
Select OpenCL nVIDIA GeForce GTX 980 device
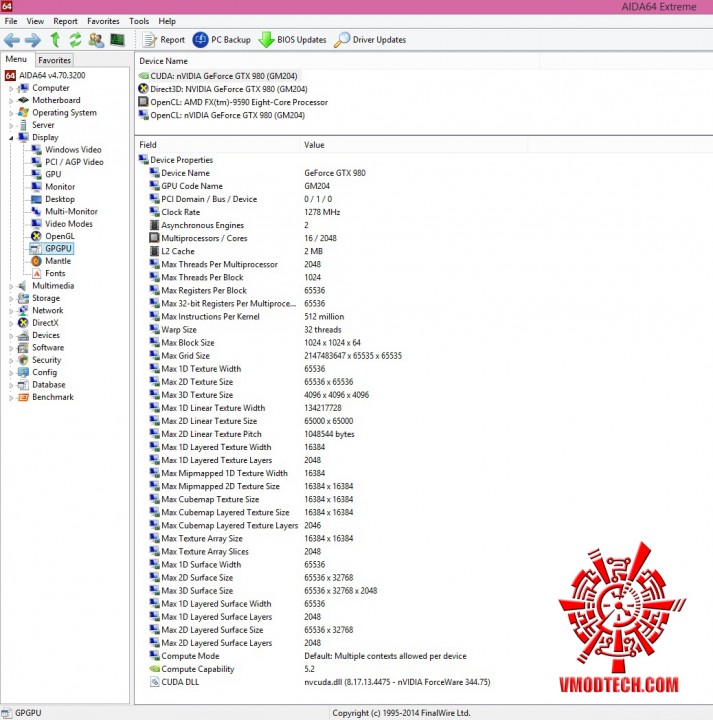coord(222,115)
